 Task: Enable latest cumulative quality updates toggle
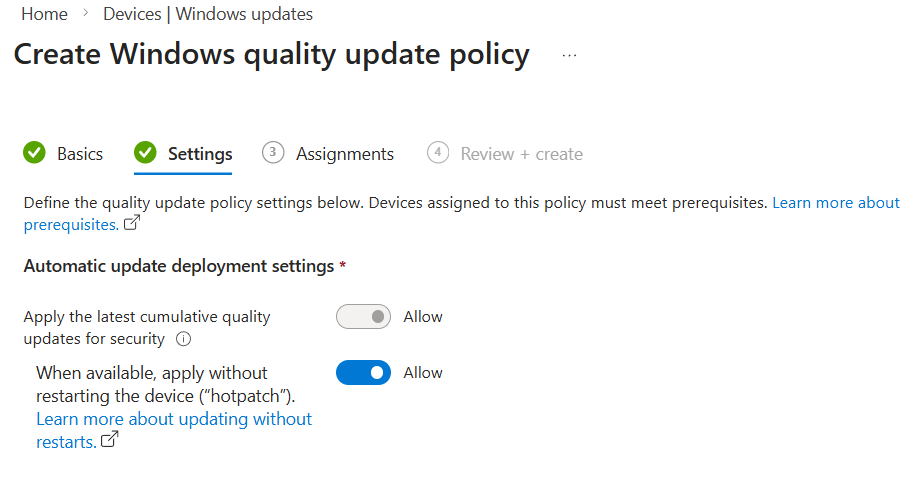[x=363, y=317]
